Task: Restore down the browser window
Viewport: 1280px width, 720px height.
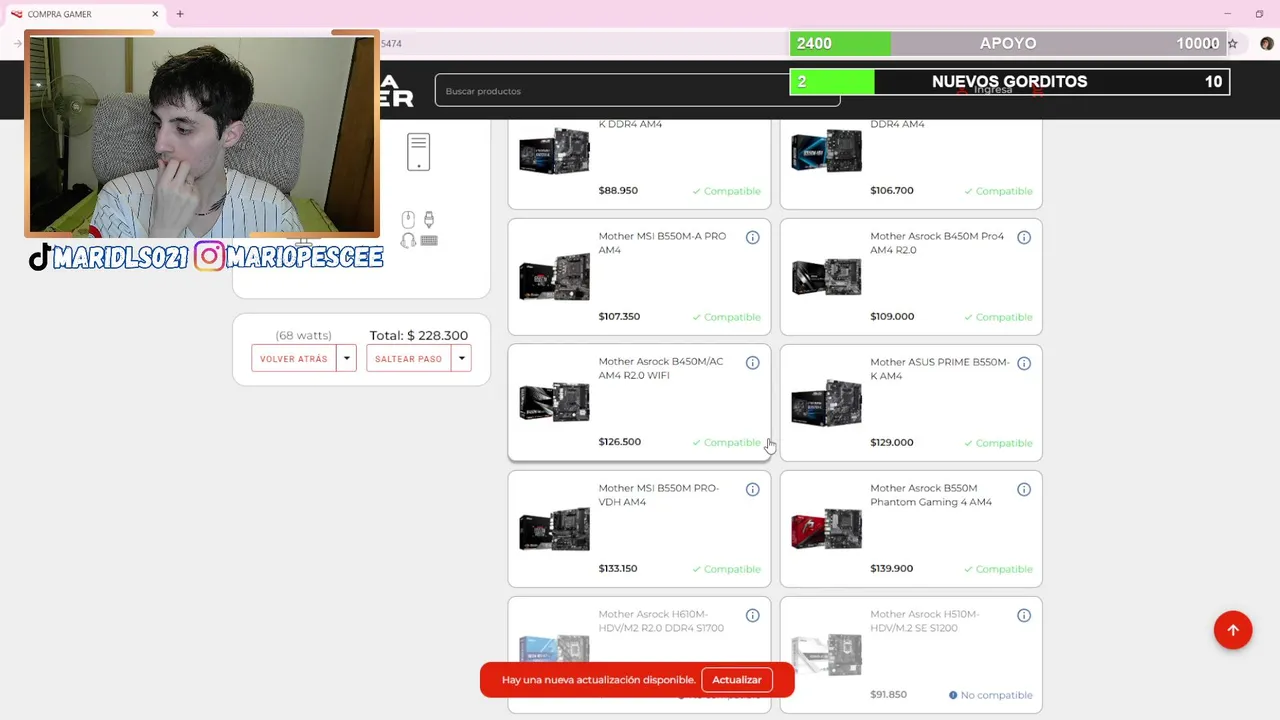Action: tap(1259, 14)
